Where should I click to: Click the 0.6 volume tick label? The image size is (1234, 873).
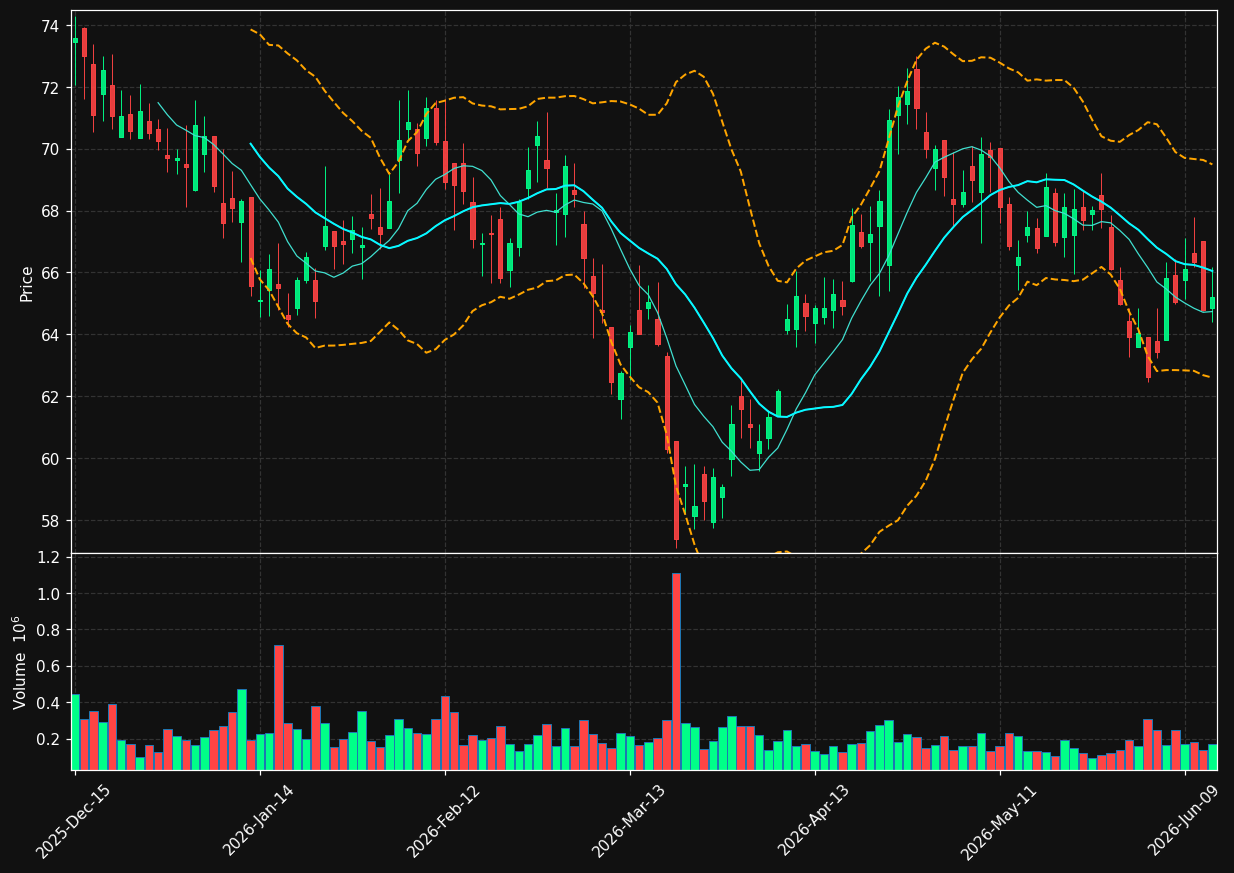48,666
